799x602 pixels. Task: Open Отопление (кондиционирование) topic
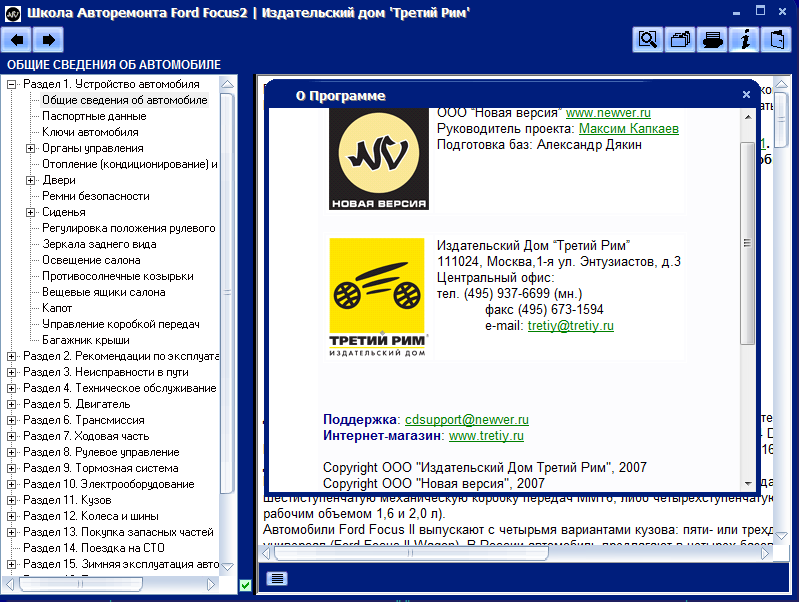pyautogui.click(x=130, y=164)
